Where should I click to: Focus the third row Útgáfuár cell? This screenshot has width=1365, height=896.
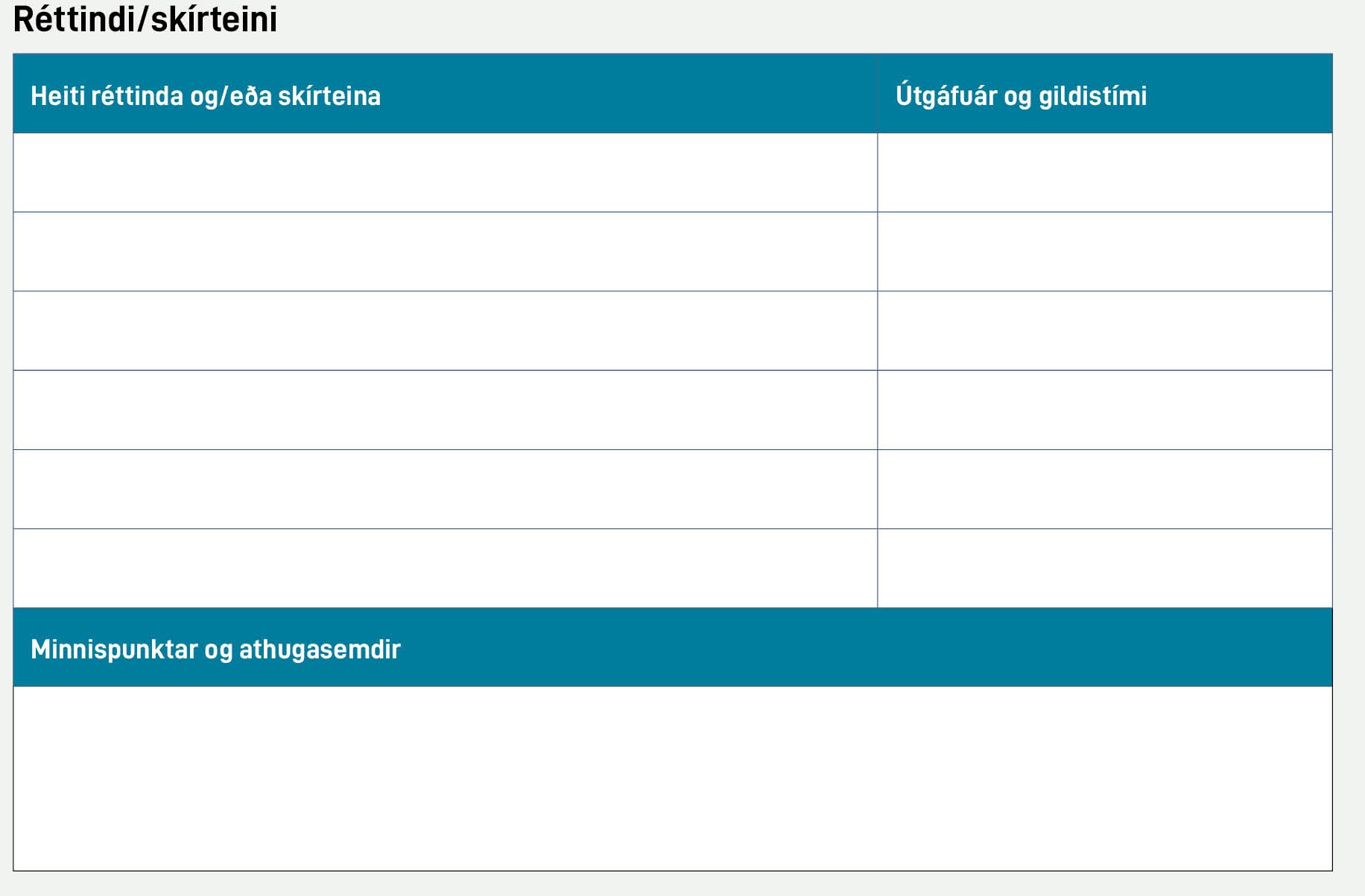pyautogui.click(x=1104, y=331)
